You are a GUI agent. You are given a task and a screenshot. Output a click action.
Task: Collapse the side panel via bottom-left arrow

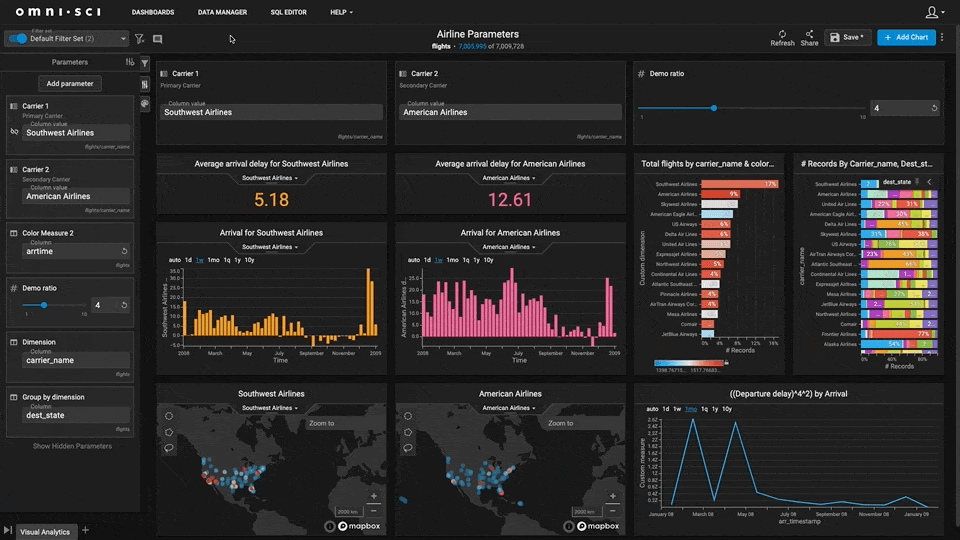click(x=7, y=531)
